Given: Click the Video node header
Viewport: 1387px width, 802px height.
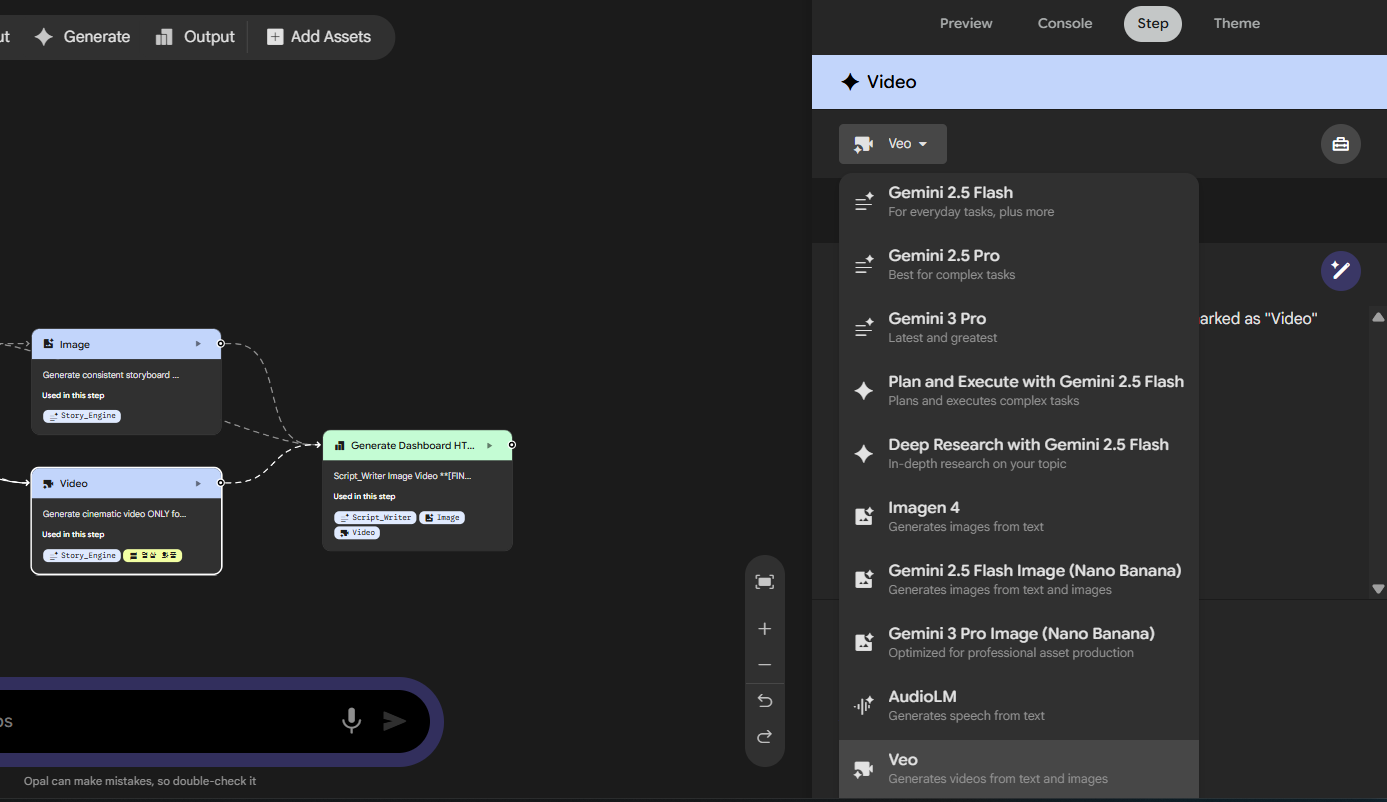Looking at the screenshot, I should point(126,483).
